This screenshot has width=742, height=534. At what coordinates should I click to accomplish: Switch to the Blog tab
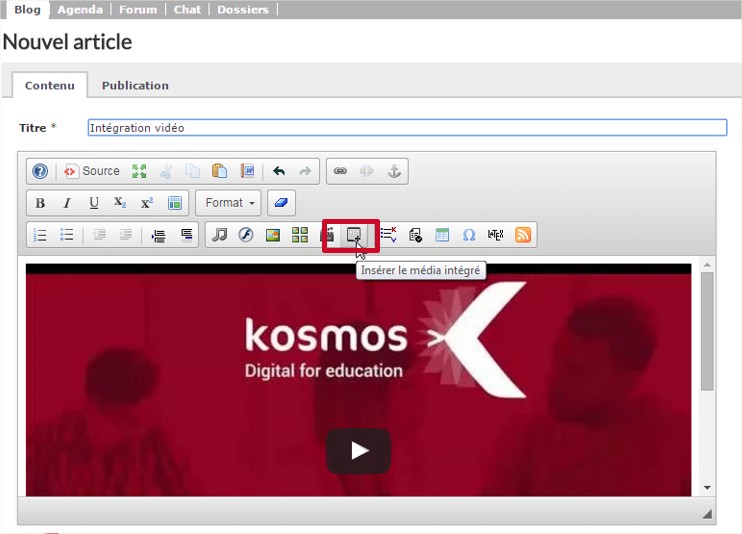click(x=27, y=9)
